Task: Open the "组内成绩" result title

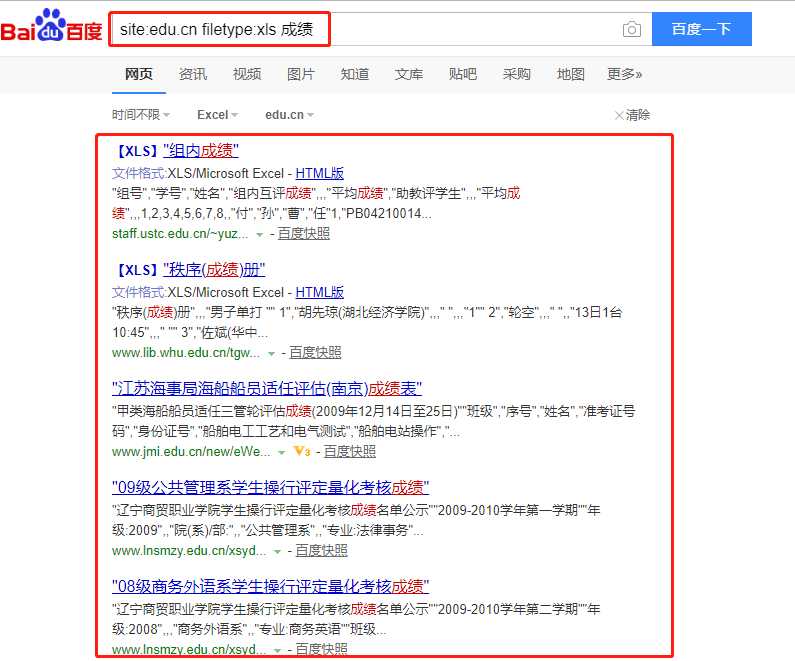Action: click(201, 151)
